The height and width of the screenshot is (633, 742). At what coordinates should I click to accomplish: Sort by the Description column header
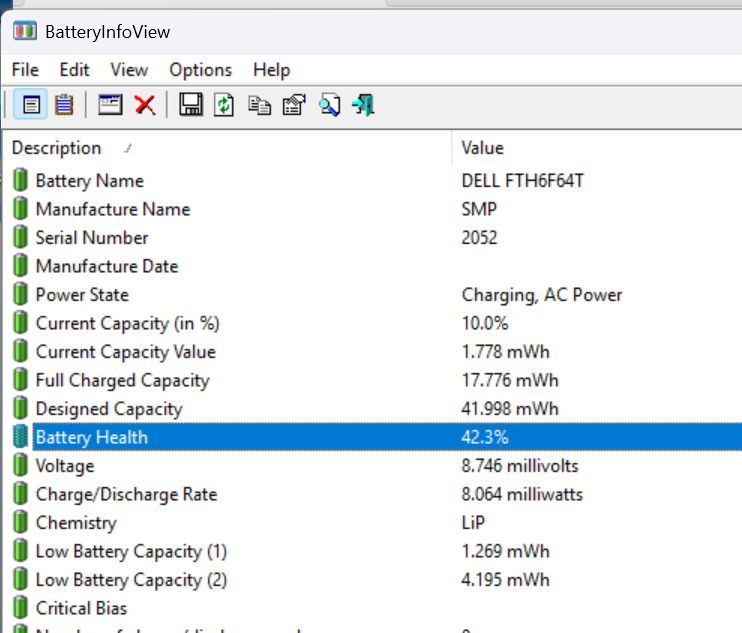[57, 148]
